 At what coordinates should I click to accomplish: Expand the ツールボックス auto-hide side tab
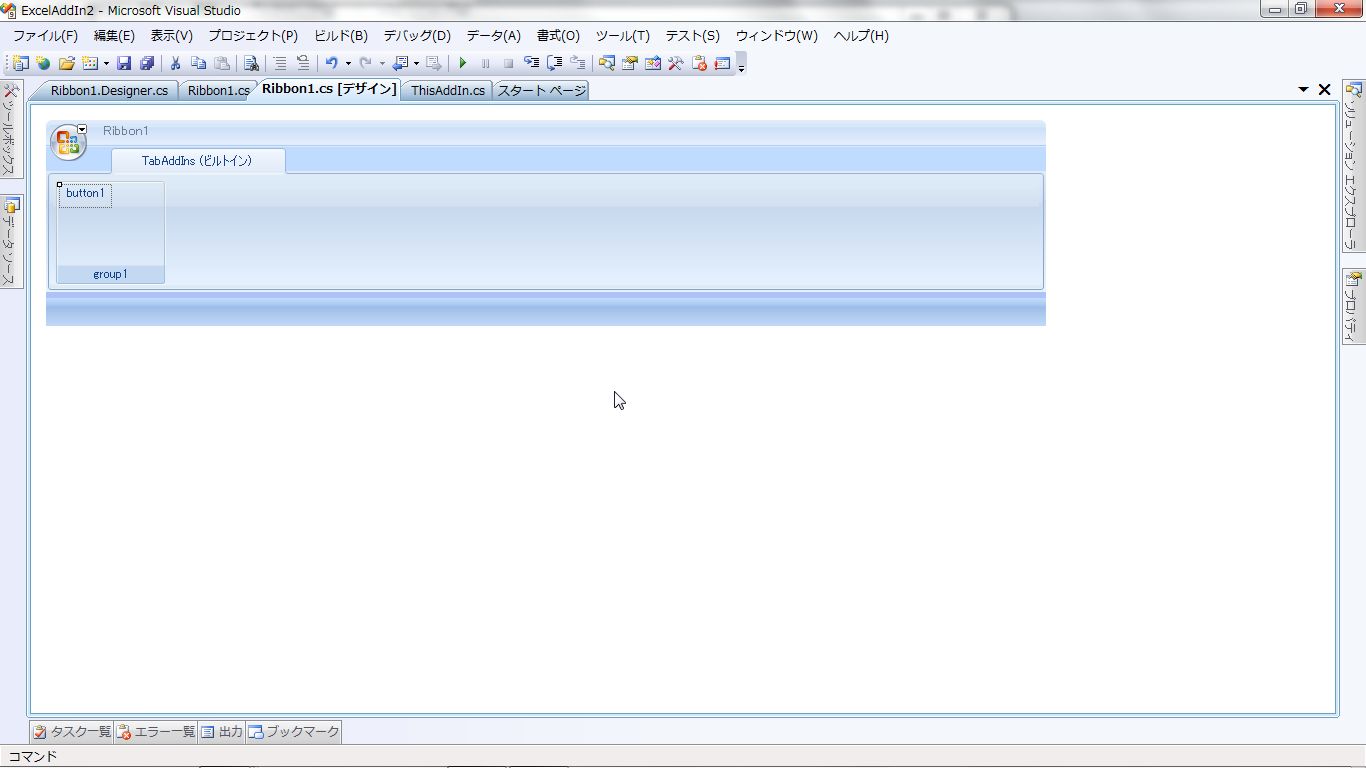pos(11,129)
